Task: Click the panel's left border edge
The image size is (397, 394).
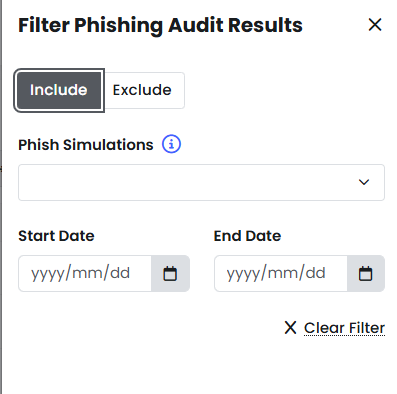Action: 1,197
